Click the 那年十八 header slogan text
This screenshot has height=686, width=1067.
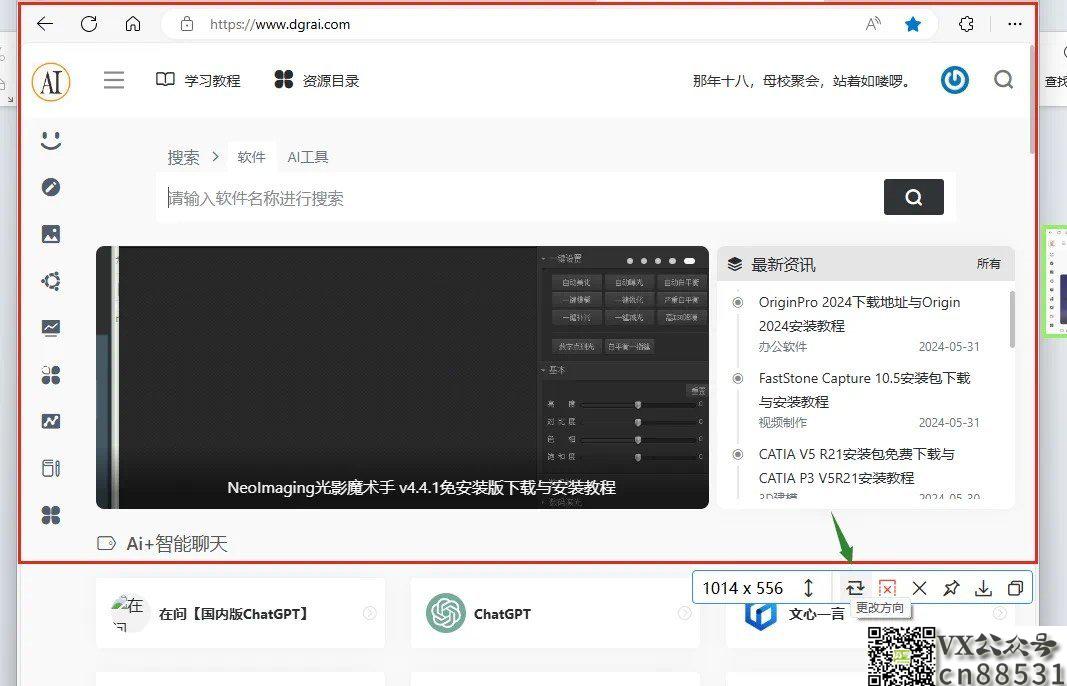[x=802, y=81]
